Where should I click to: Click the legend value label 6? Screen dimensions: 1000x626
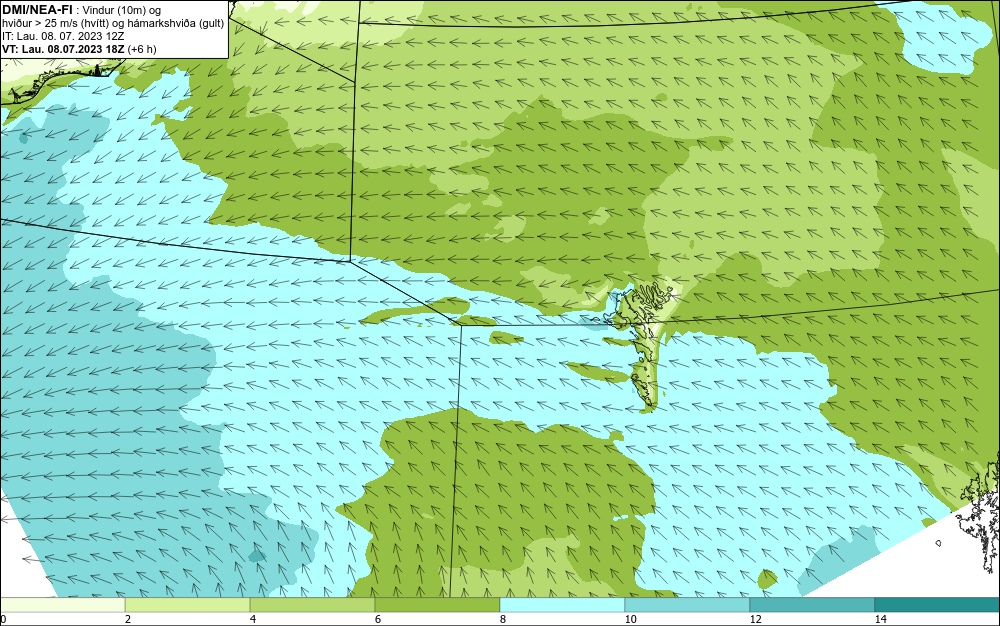[x=378, y=619]
